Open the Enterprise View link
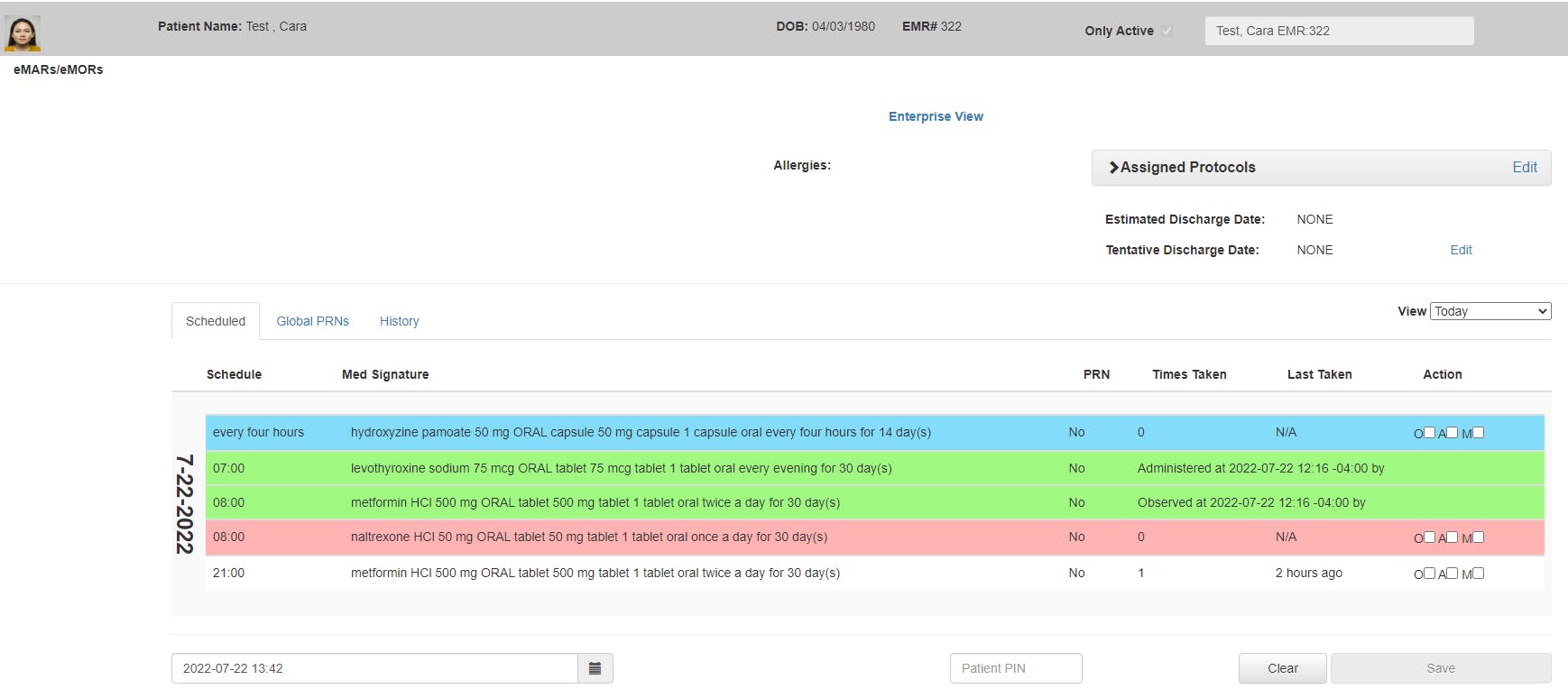 (936, 116)
